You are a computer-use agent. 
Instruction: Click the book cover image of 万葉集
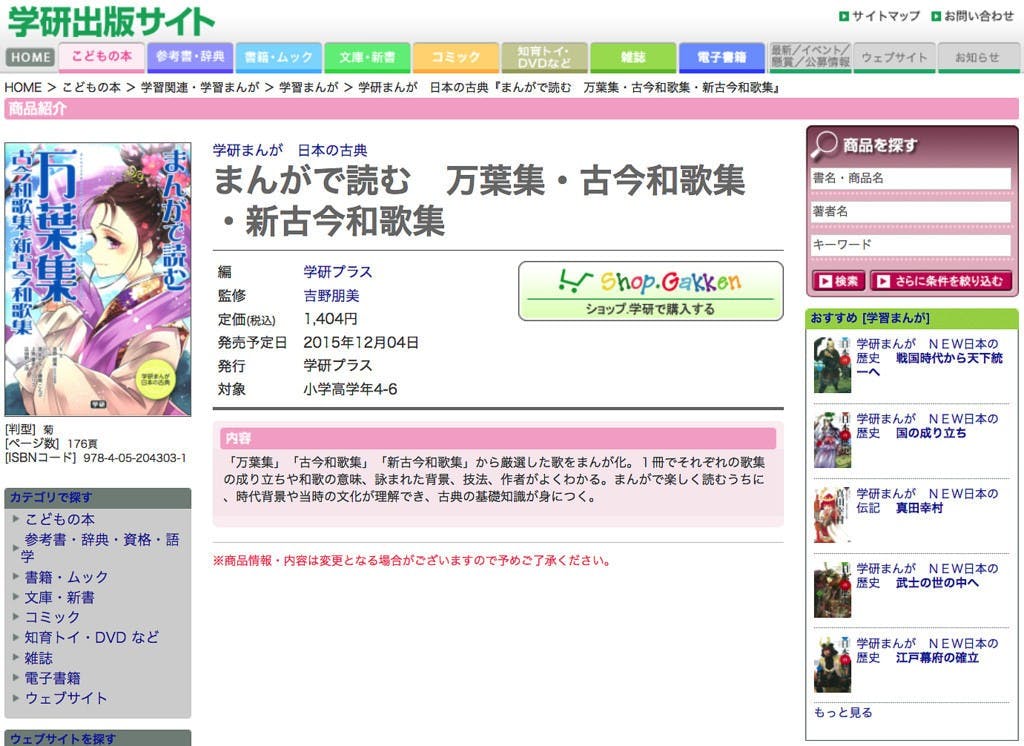pyautogui.click(x=98, y=279)
